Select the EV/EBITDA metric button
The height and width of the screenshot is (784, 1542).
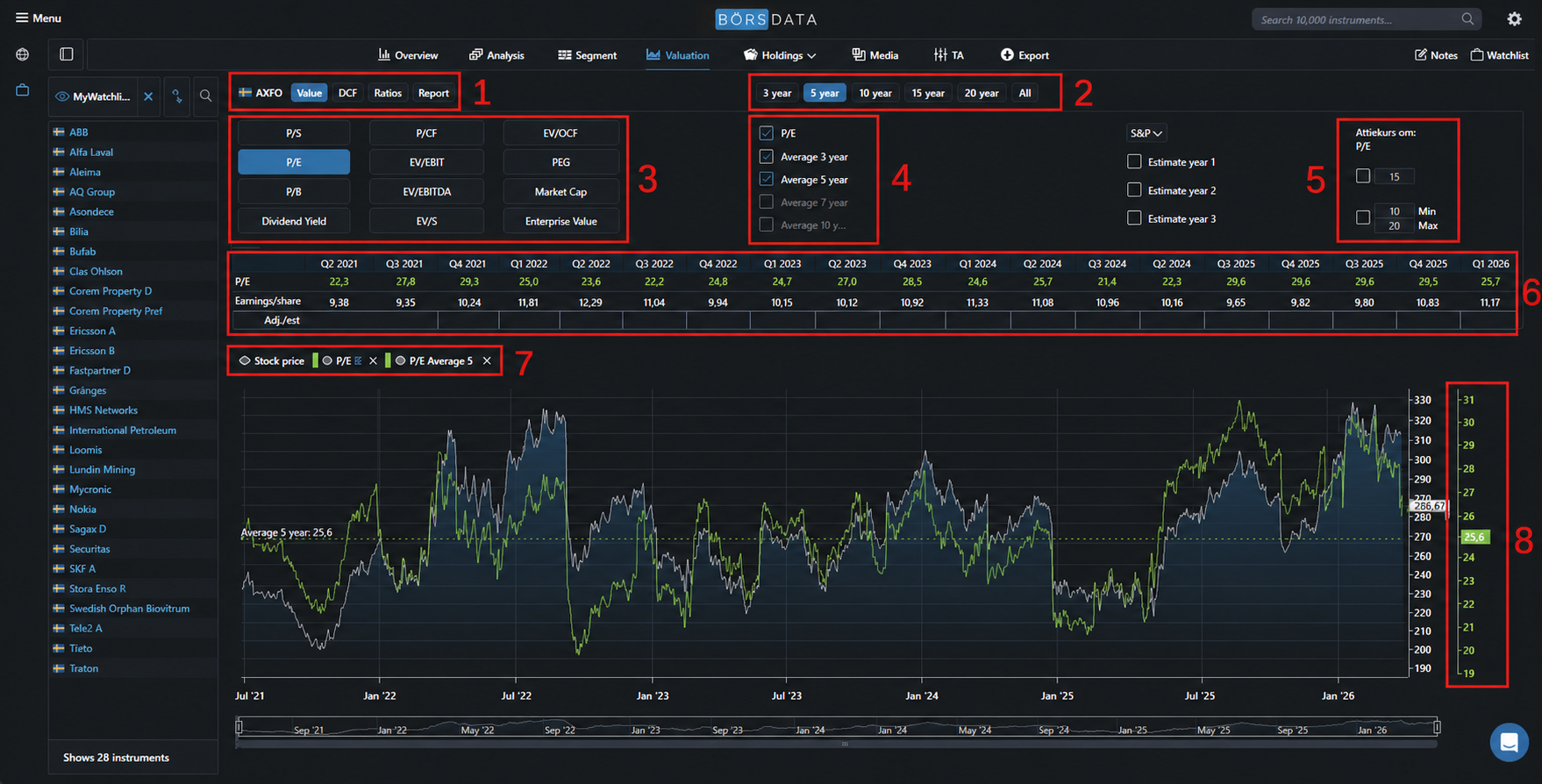(x=426, y=192)
